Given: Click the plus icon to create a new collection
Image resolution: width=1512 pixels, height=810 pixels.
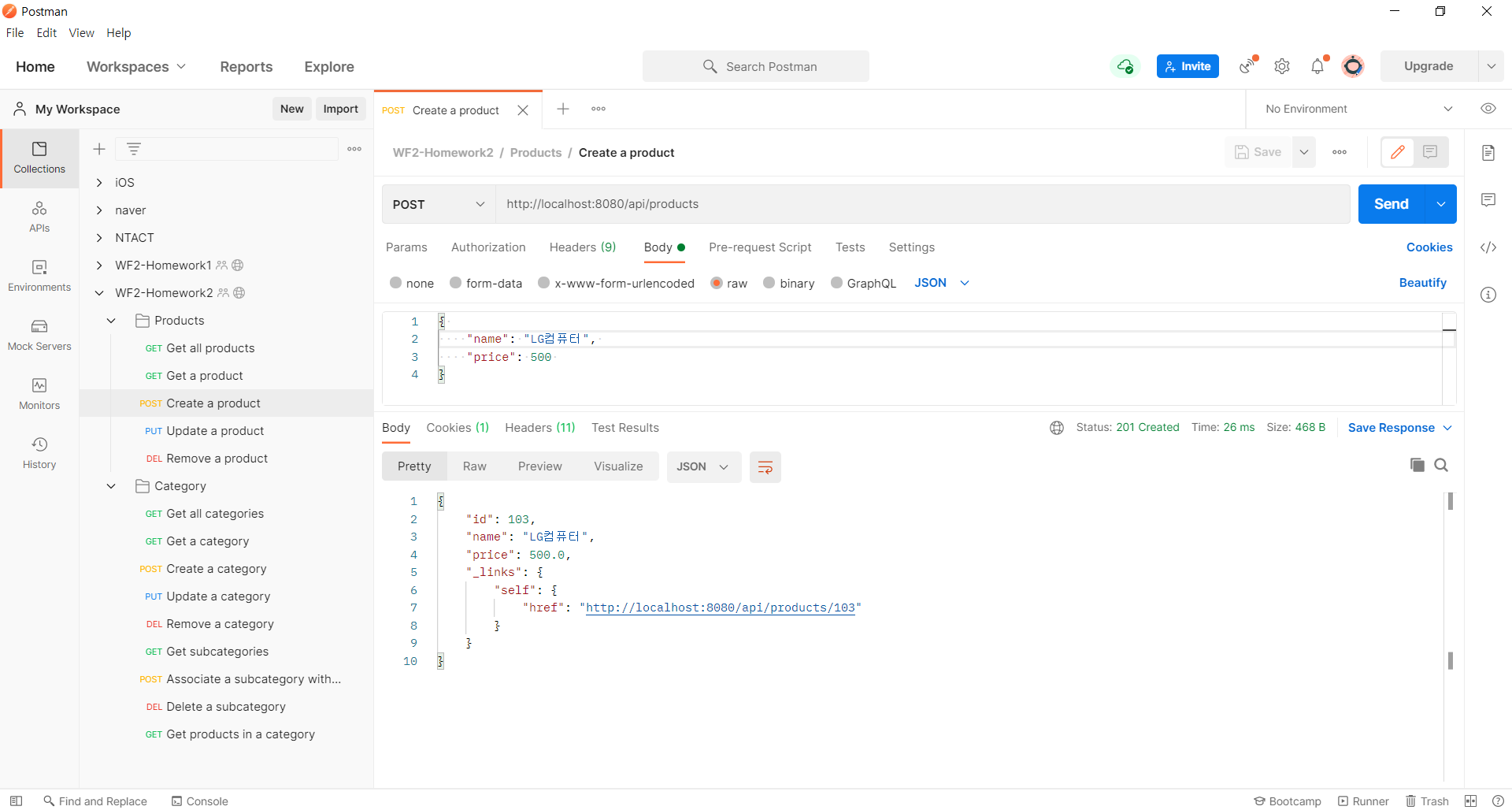Looking at the screenshot, I should (x=99, y=149).
